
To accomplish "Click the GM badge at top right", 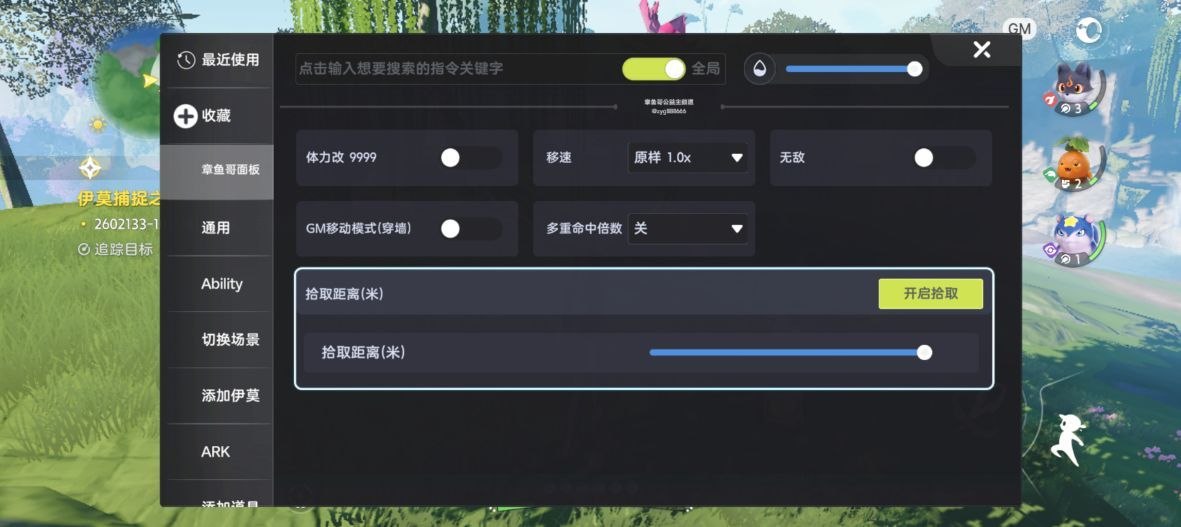I will [x=1019, y=29].
